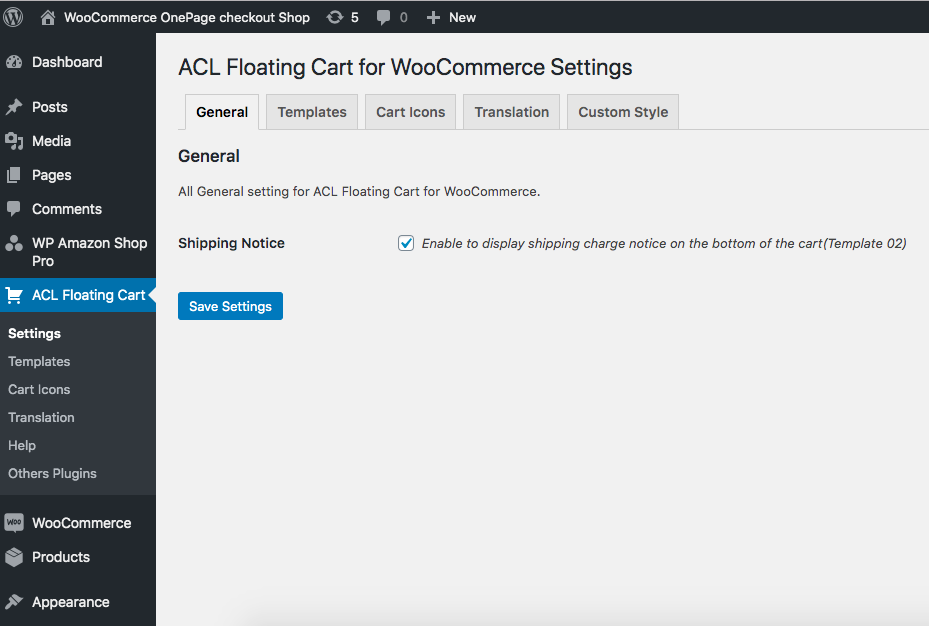The height and width of the screenshot is (626, 929).
Task: Click the WordPress logo icon
Action: click(x=12, y=17)
